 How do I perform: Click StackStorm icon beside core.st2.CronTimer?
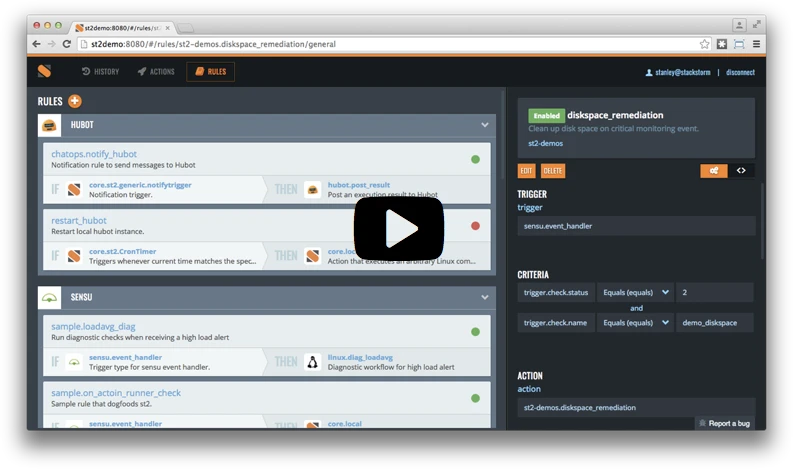click(74, 256)
